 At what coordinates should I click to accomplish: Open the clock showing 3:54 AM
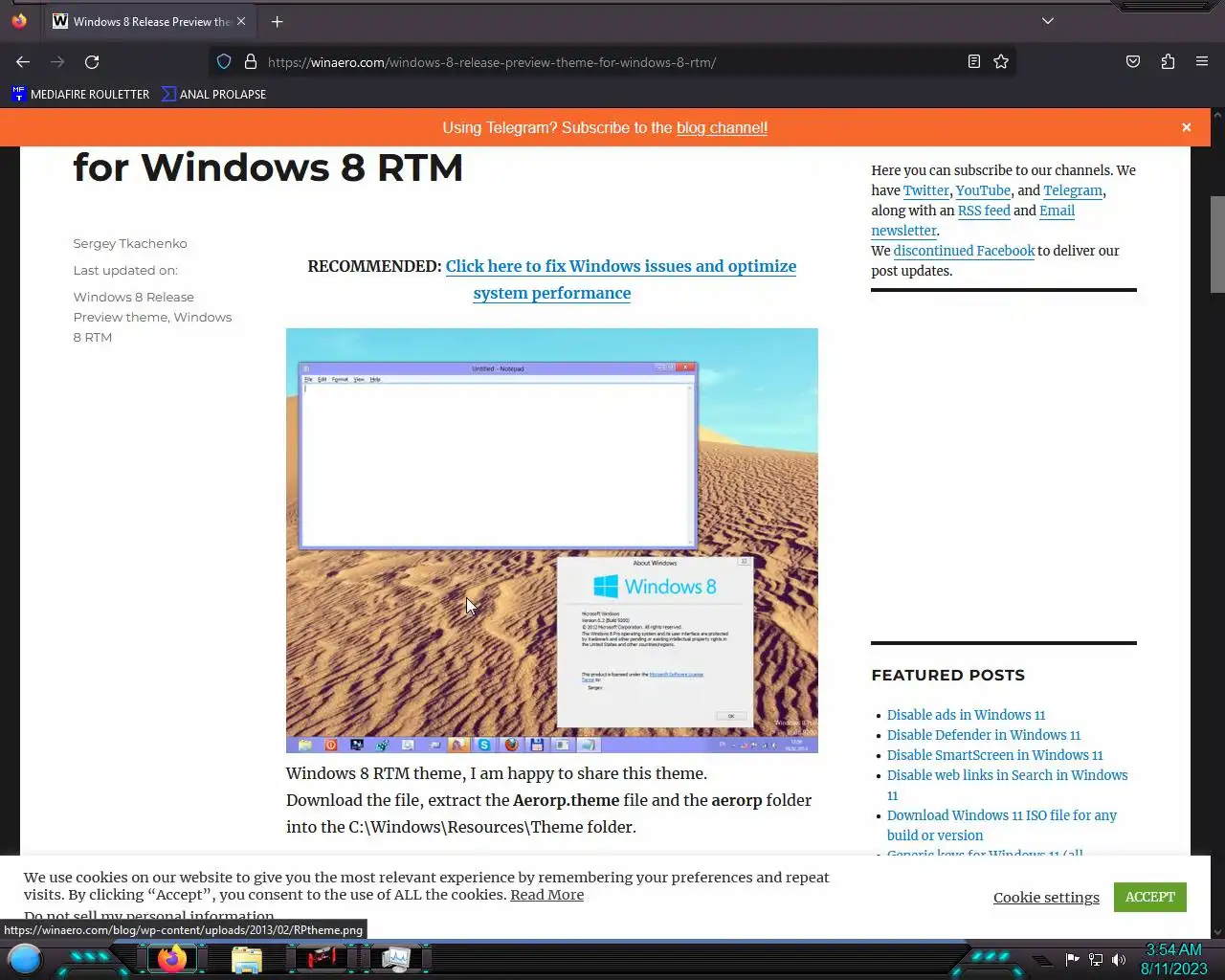[x=1174, y=959]
